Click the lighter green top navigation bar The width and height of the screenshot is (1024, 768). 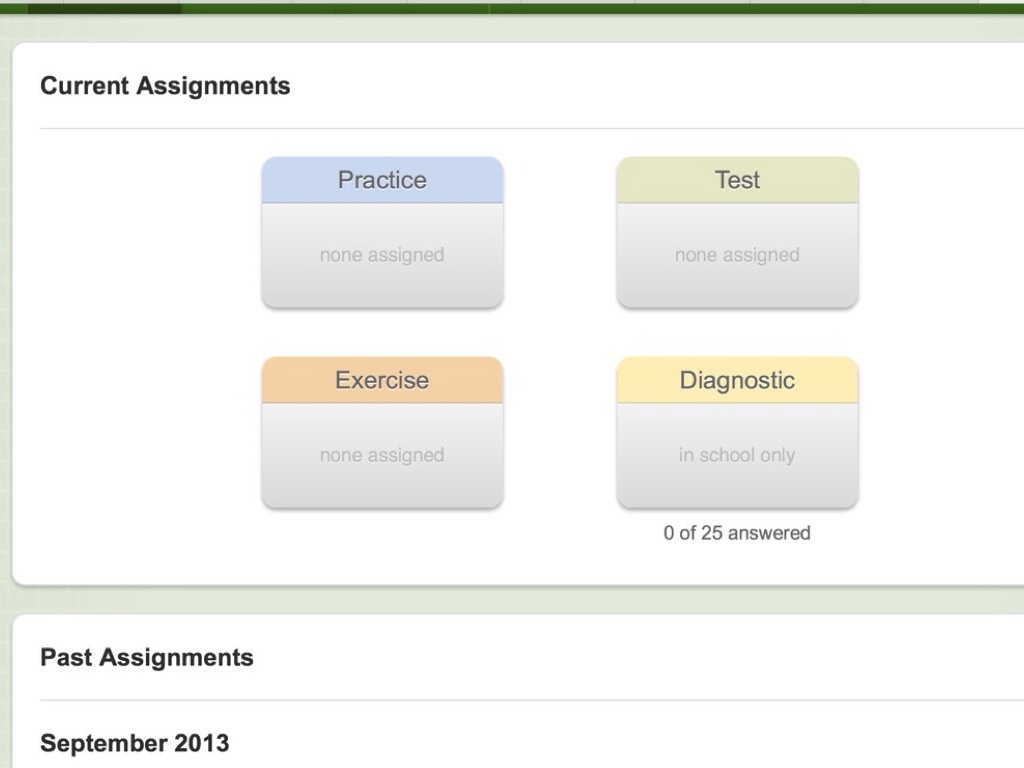point(600,7)
